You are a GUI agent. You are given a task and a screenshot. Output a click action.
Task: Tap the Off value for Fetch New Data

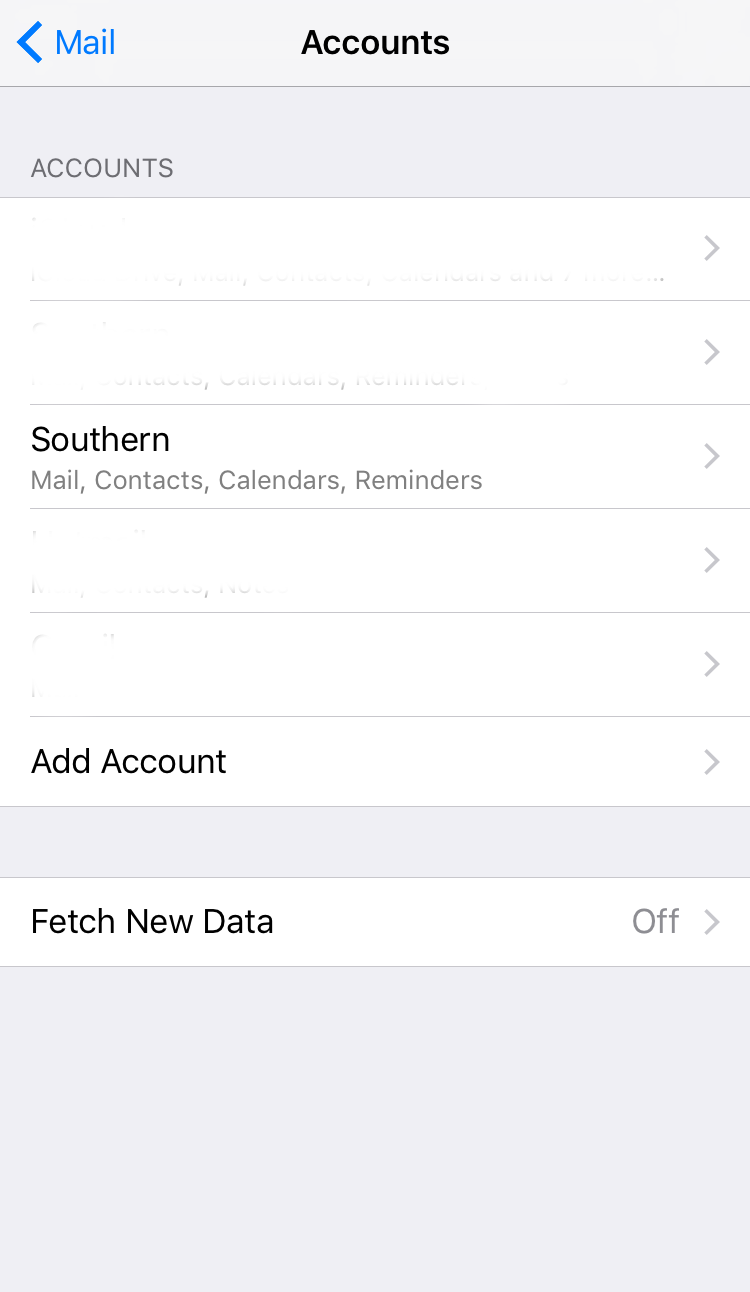655,921
